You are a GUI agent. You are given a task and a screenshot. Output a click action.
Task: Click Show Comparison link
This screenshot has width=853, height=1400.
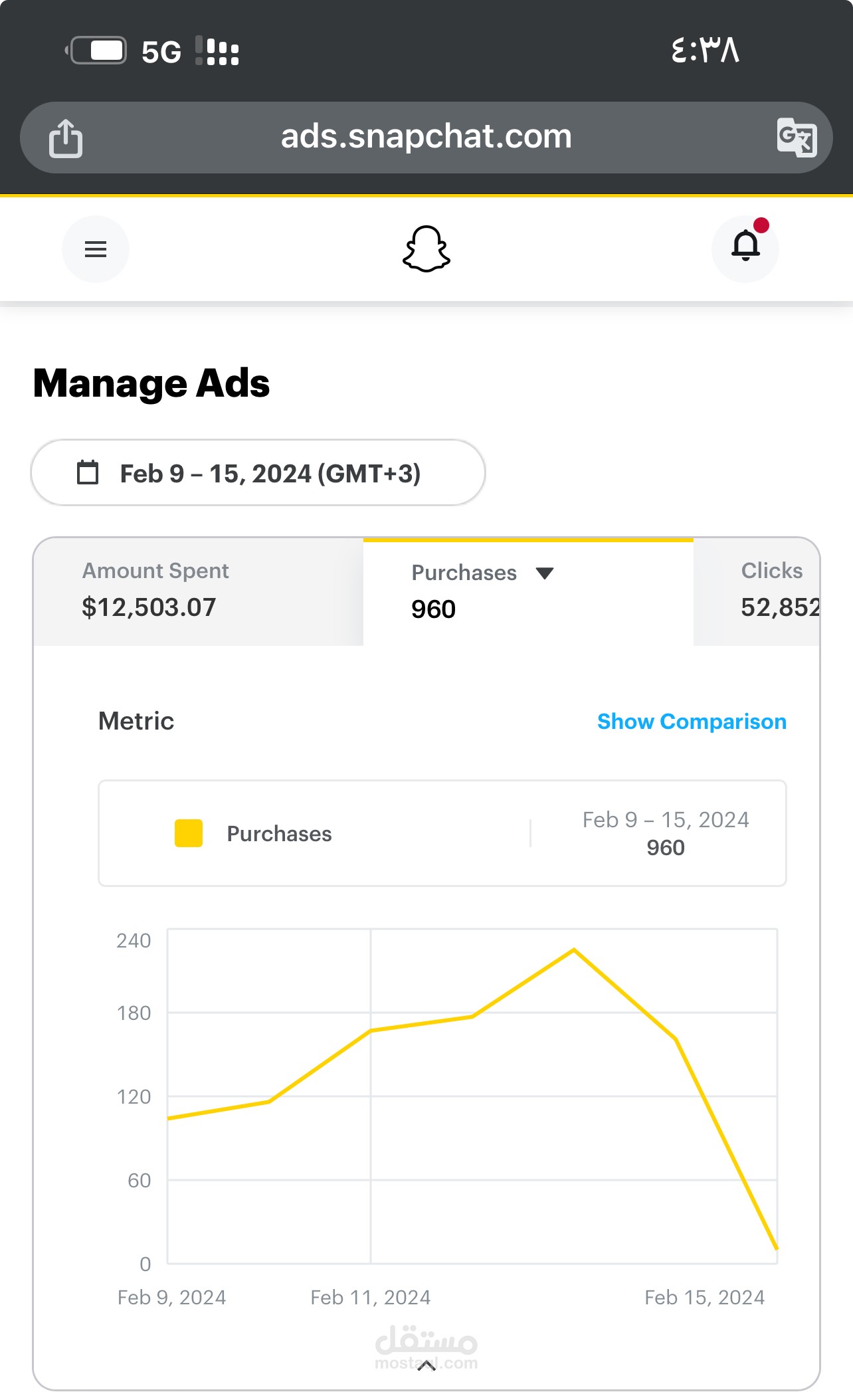pos(692,722)
